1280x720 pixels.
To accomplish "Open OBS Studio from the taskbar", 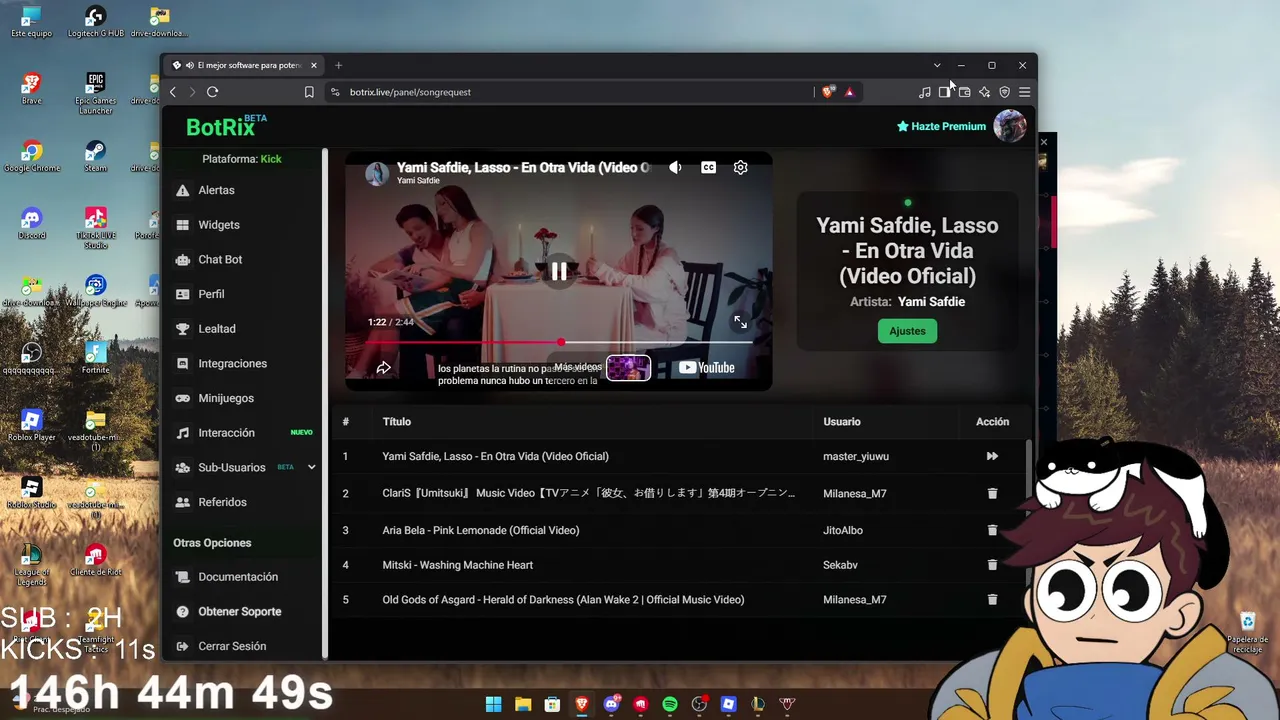I will [x=699, y=705].
